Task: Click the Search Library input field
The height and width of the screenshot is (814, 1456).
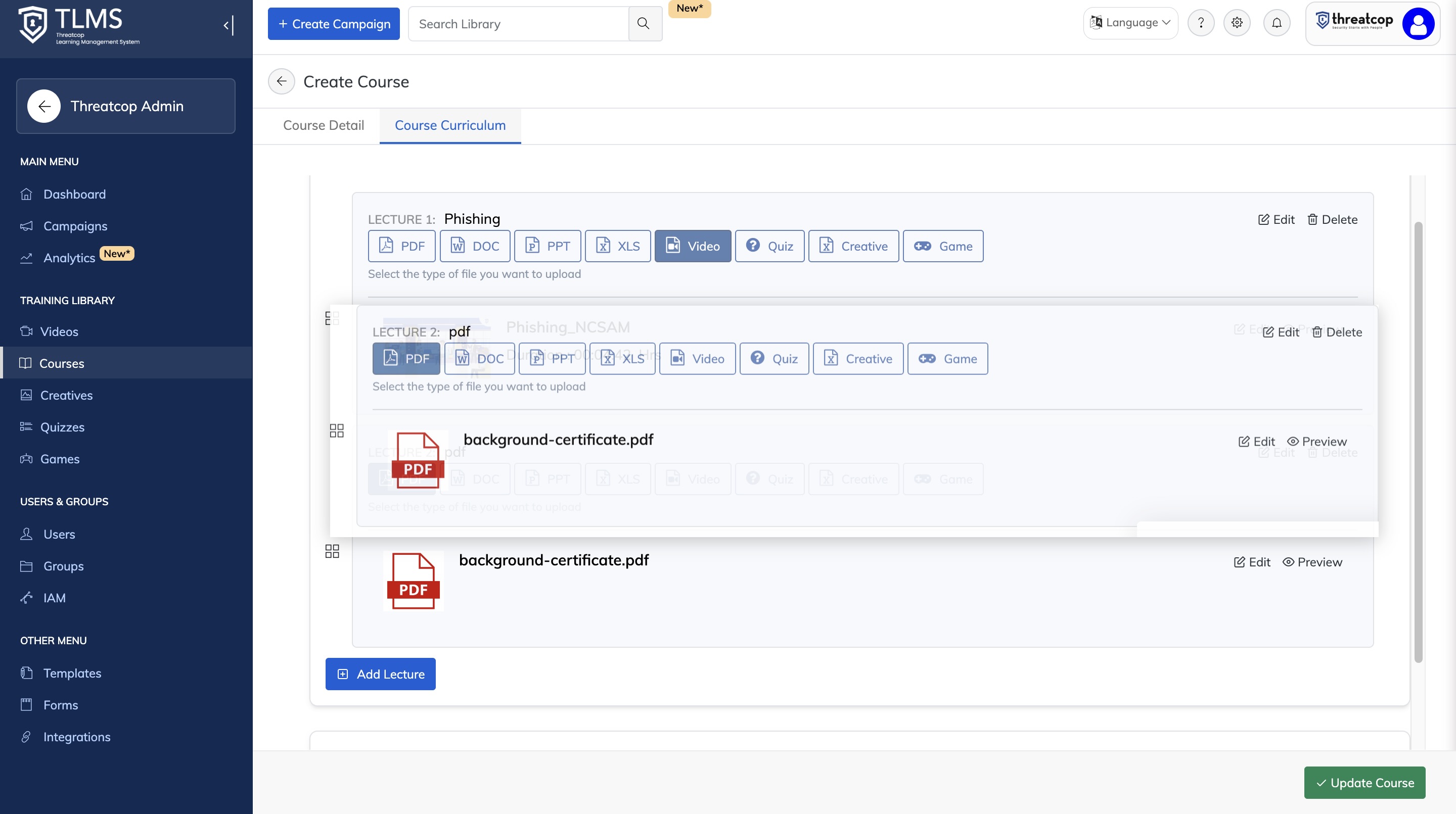Action: coord(518,24)
